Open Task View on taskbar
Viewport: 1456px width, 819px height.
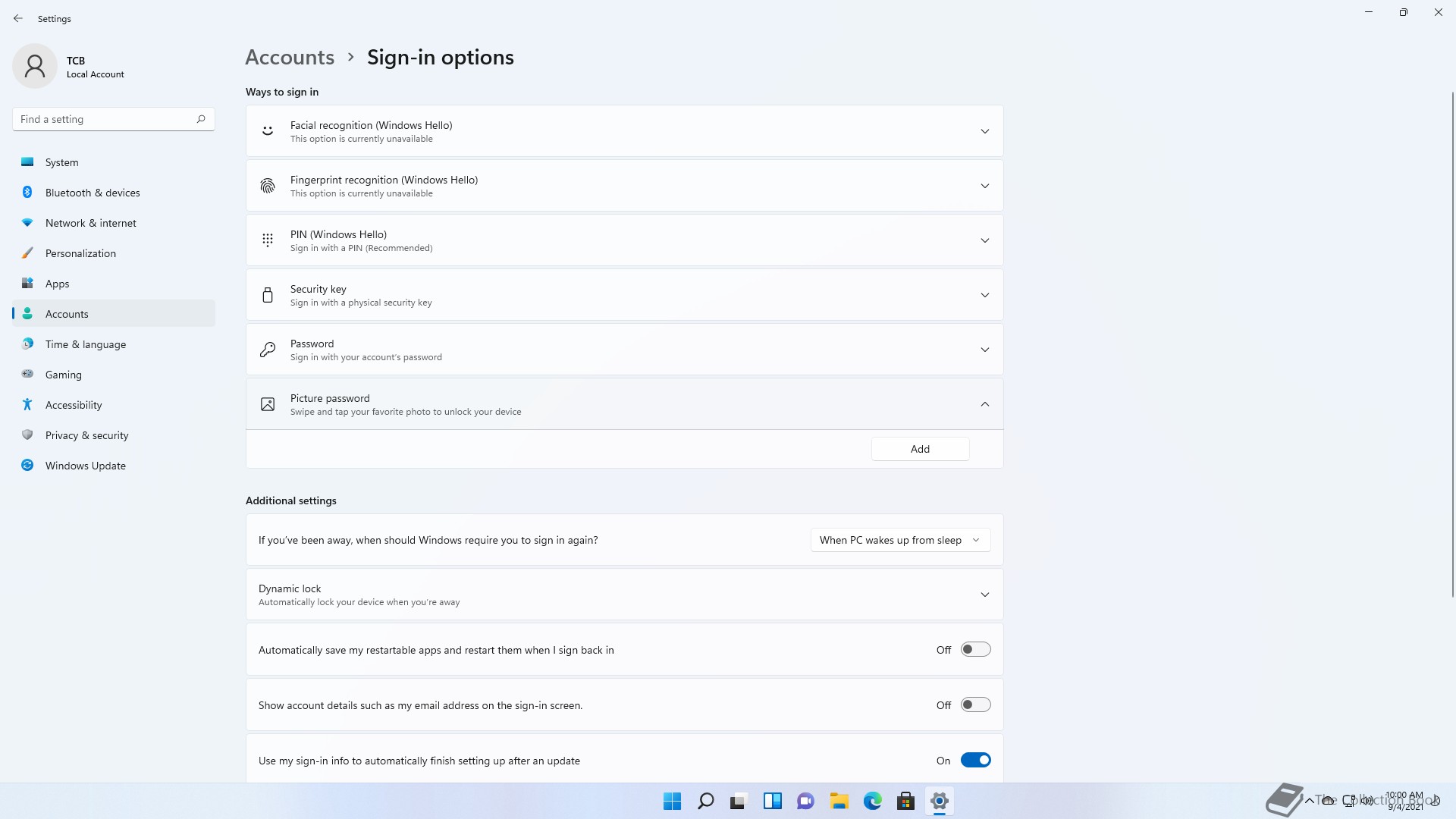(739, 801)
